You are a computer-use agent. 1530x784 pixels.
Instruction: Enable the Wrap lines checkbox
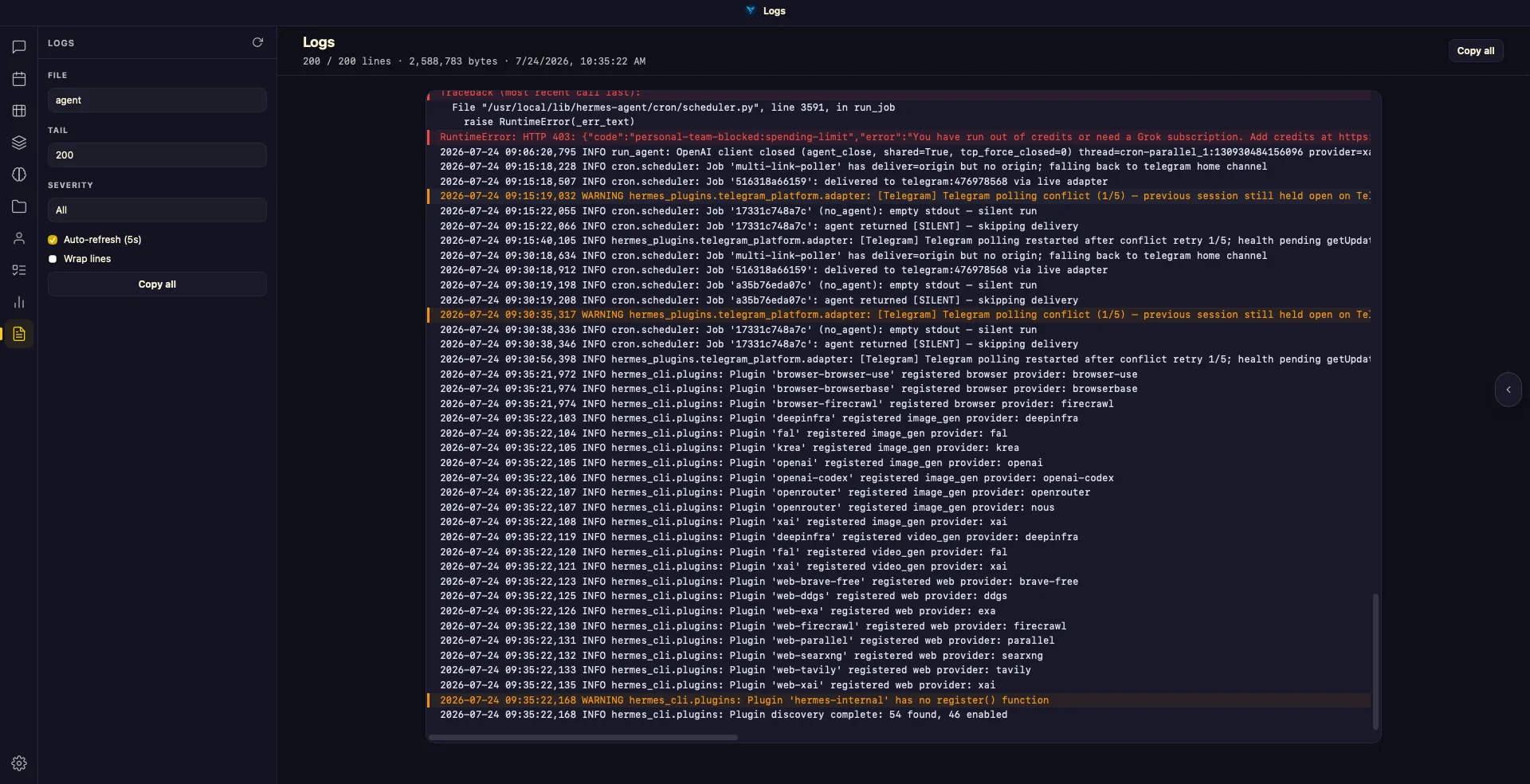coord(53,259)
